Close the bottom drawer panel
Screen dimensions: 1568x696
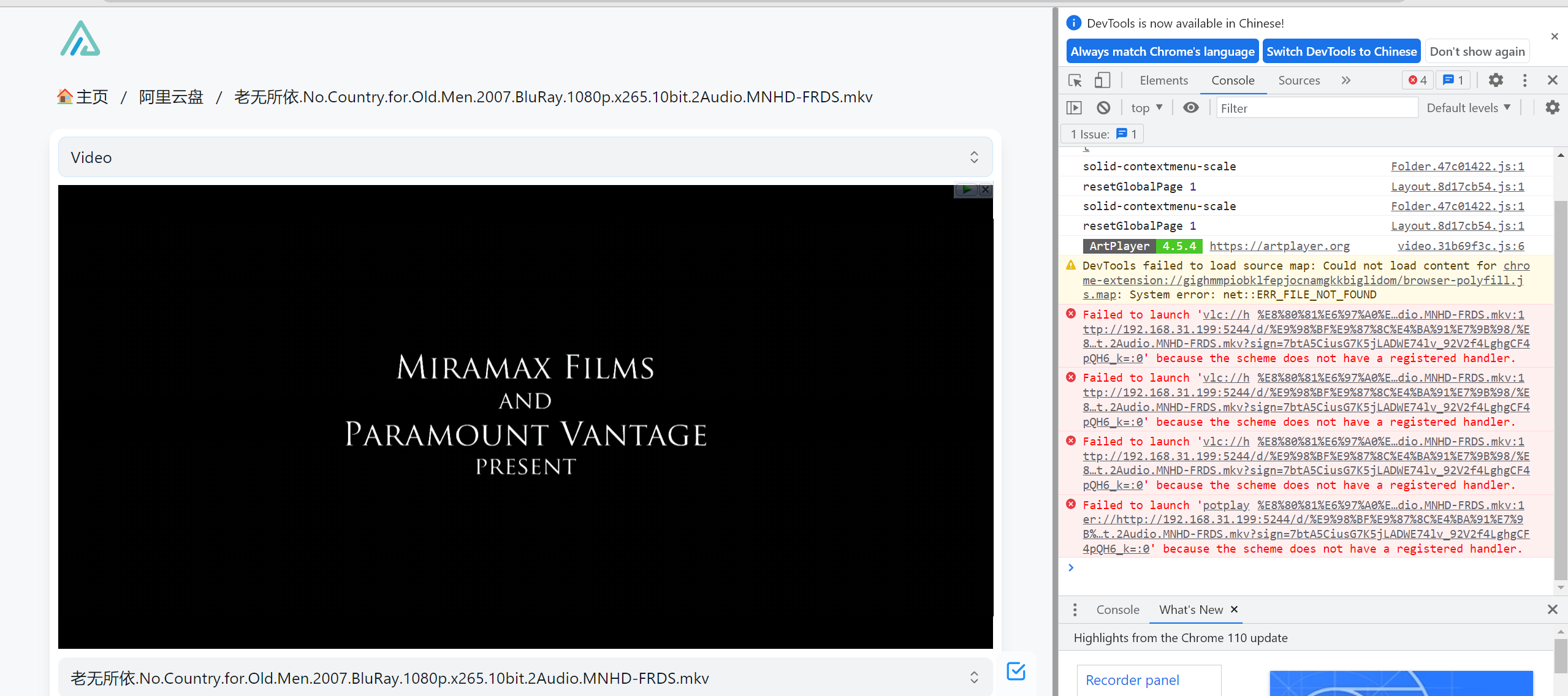pyautogui.click(x=1552, y=610)
